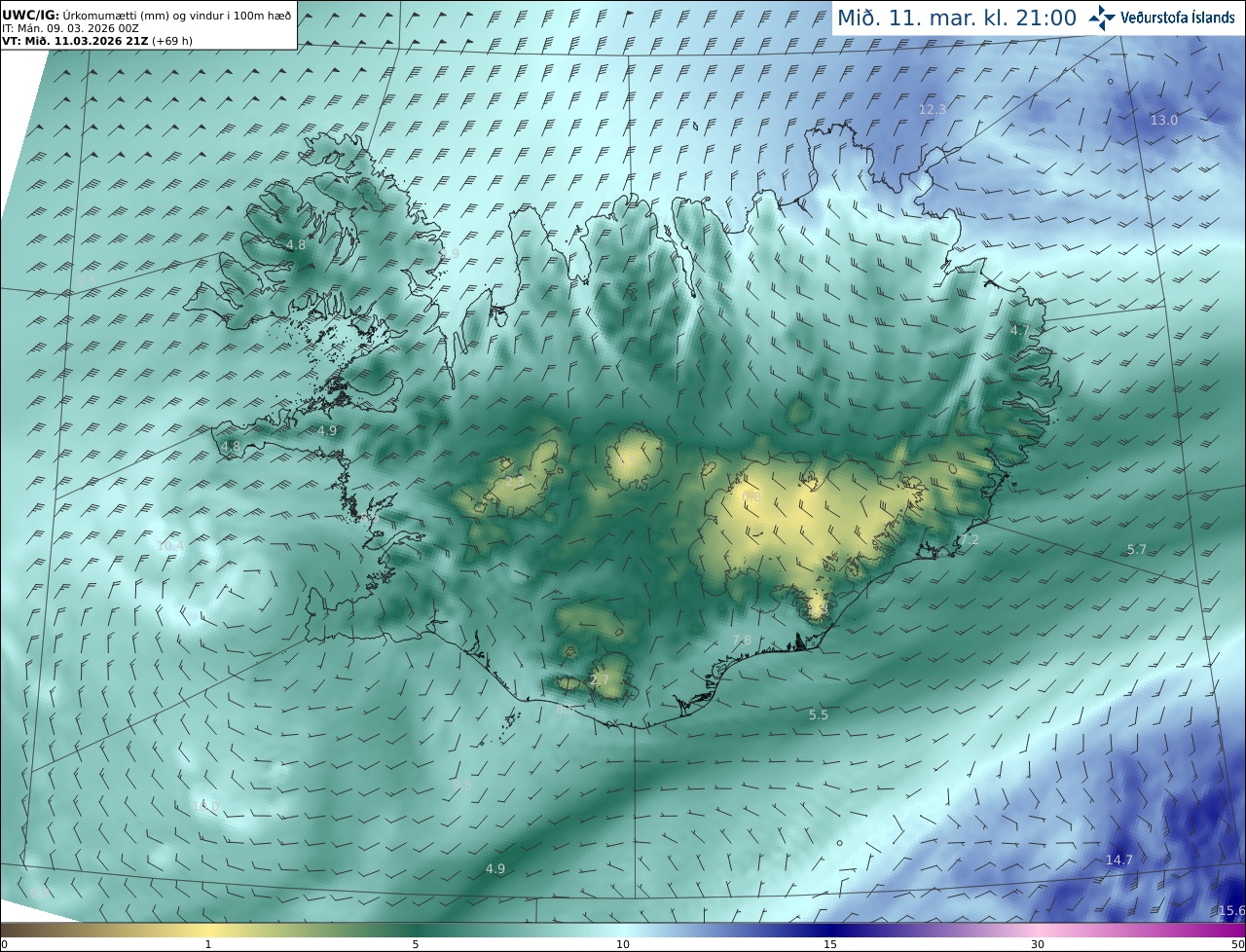1246x952 pixels.
Task: Click the '12.3' precipitation value
Action: [933, 110]
